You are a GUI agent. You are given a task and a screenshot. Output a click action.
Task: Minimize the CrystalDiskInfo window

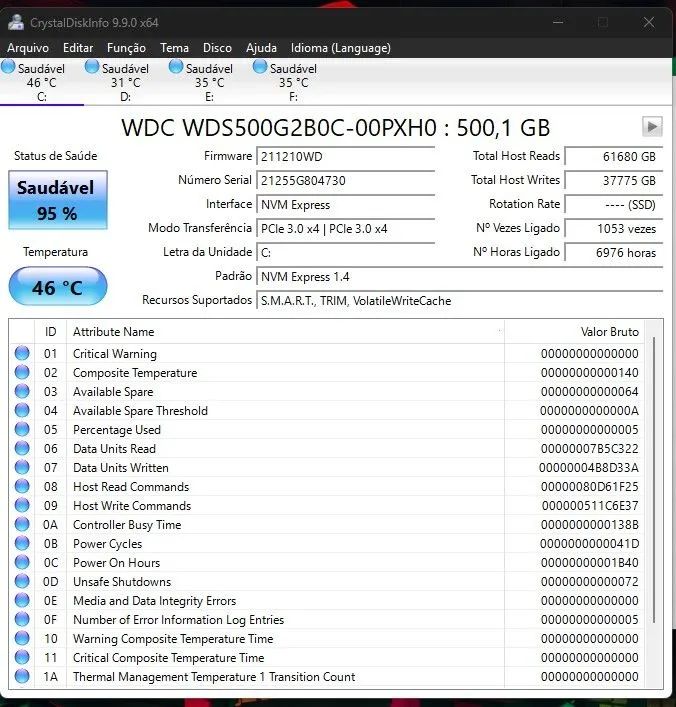point(558,22)
